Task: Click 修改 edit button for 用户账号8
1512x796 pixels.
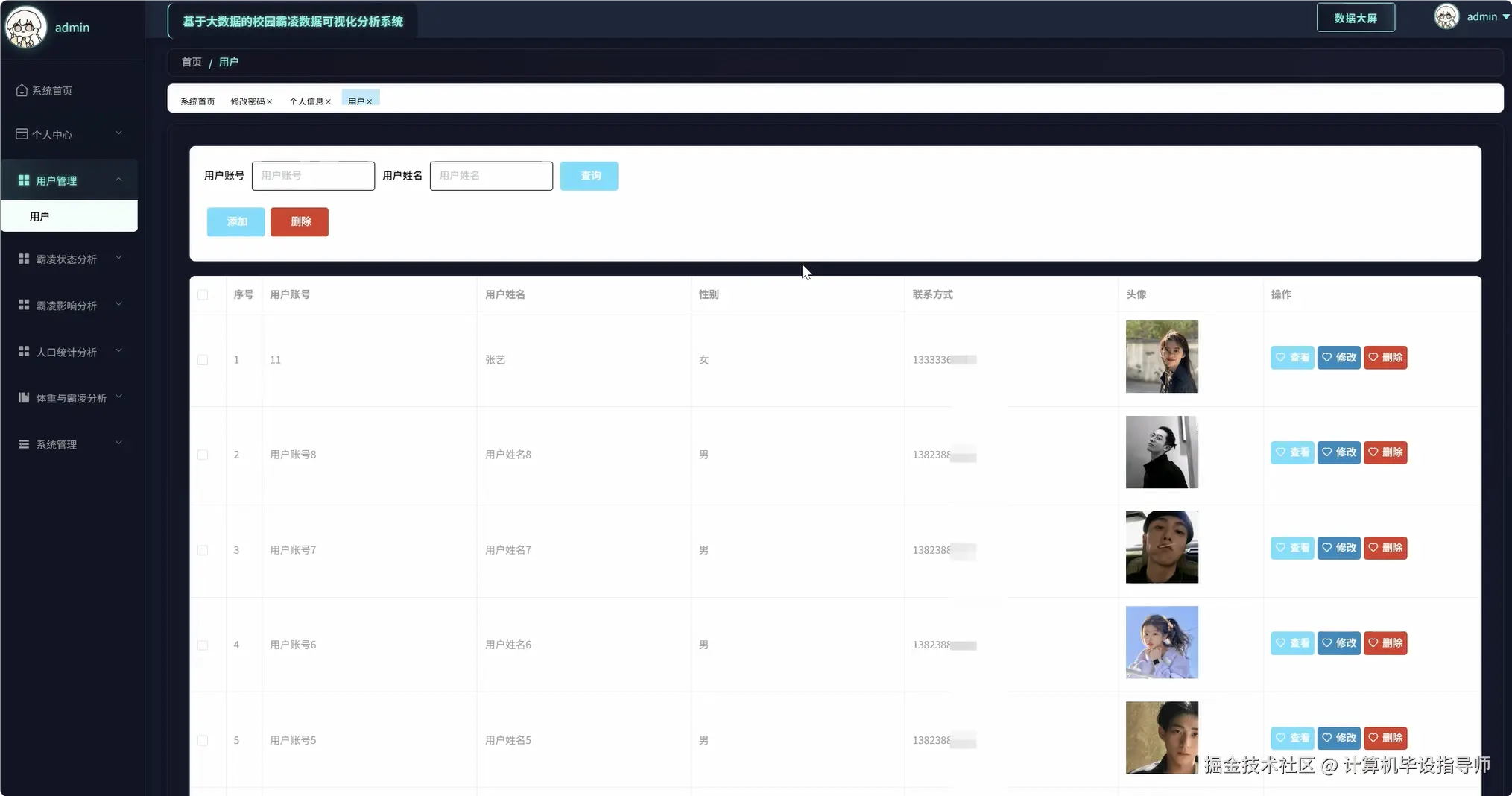Action: pos(1338,452)
